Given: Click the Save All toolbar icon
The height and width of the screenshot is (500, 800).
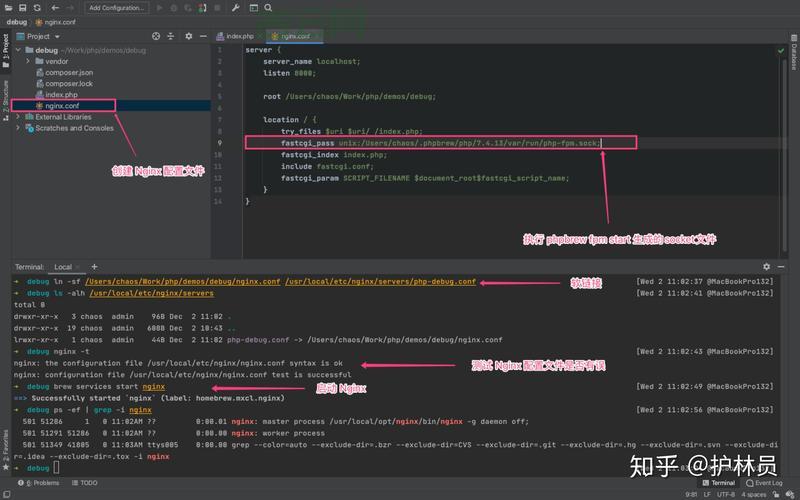Looking at the screenshot, I should tap(20, 7).
